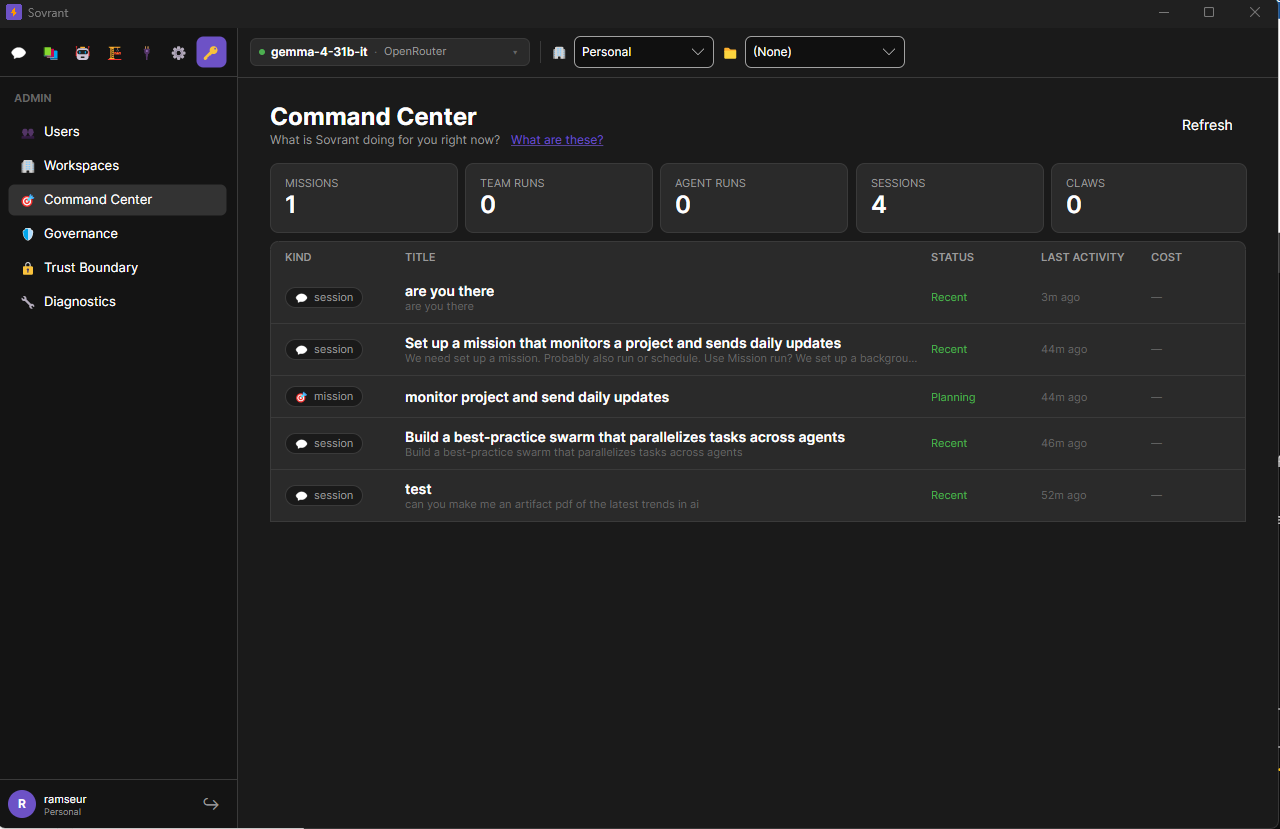Open the robot face icon
This screenshot has height=829, width=1280.
(82, 53)
